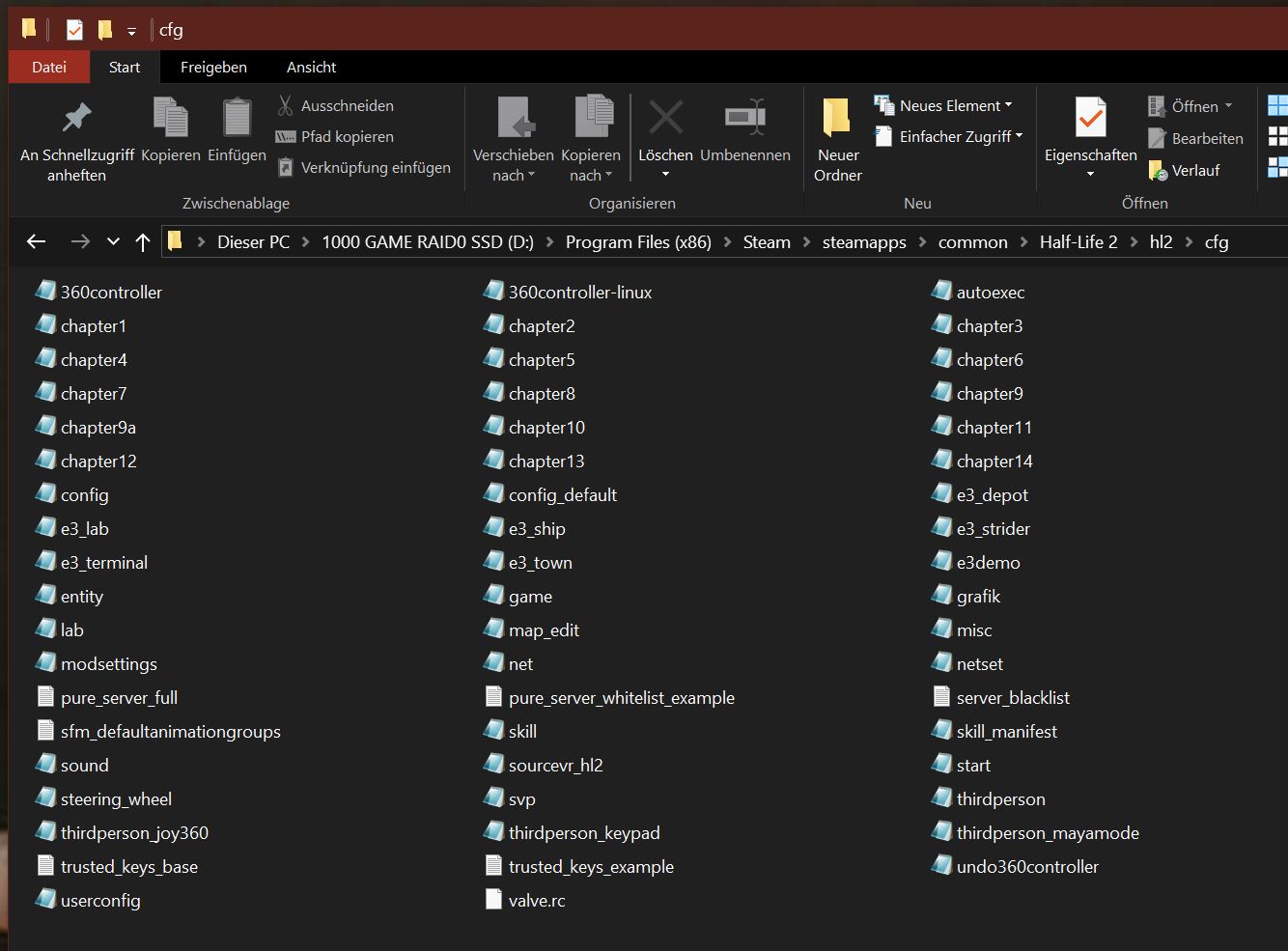
Task: Select the Ausschneiden scissors command
Action: coord(335,105)
